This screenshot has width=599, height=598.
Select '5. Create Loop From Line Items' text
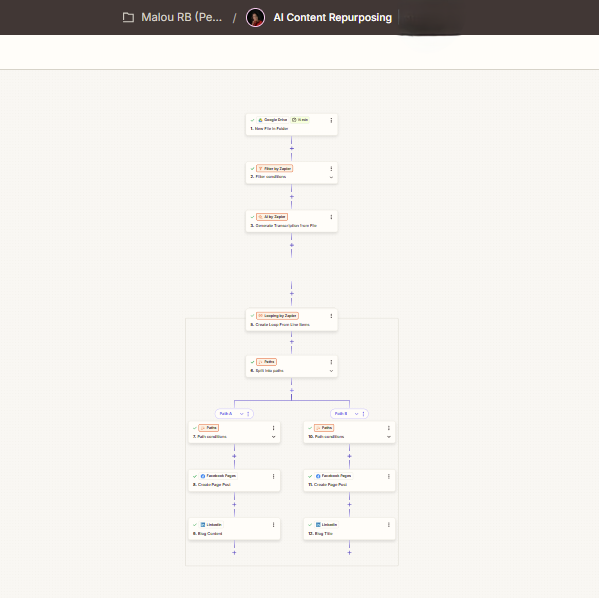click(280, 325)
